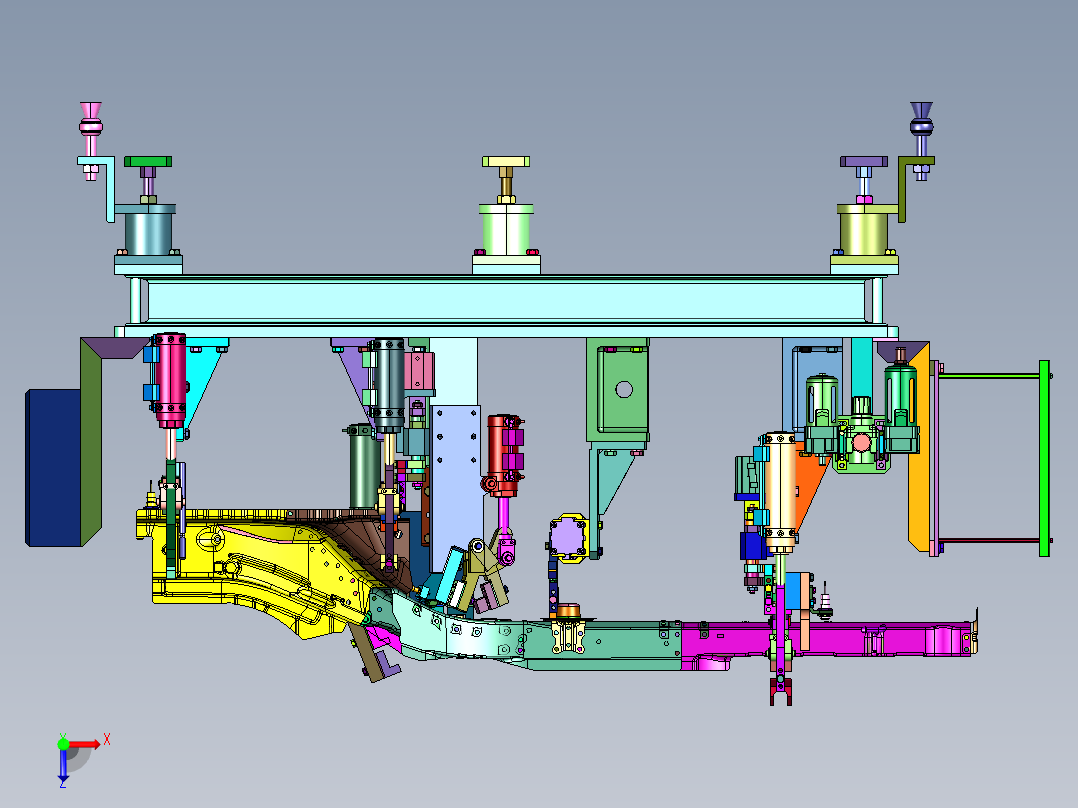This screenshot has width=1078, height=808.
Task: Select the long cyan horizontal beam
Action: 506,301
